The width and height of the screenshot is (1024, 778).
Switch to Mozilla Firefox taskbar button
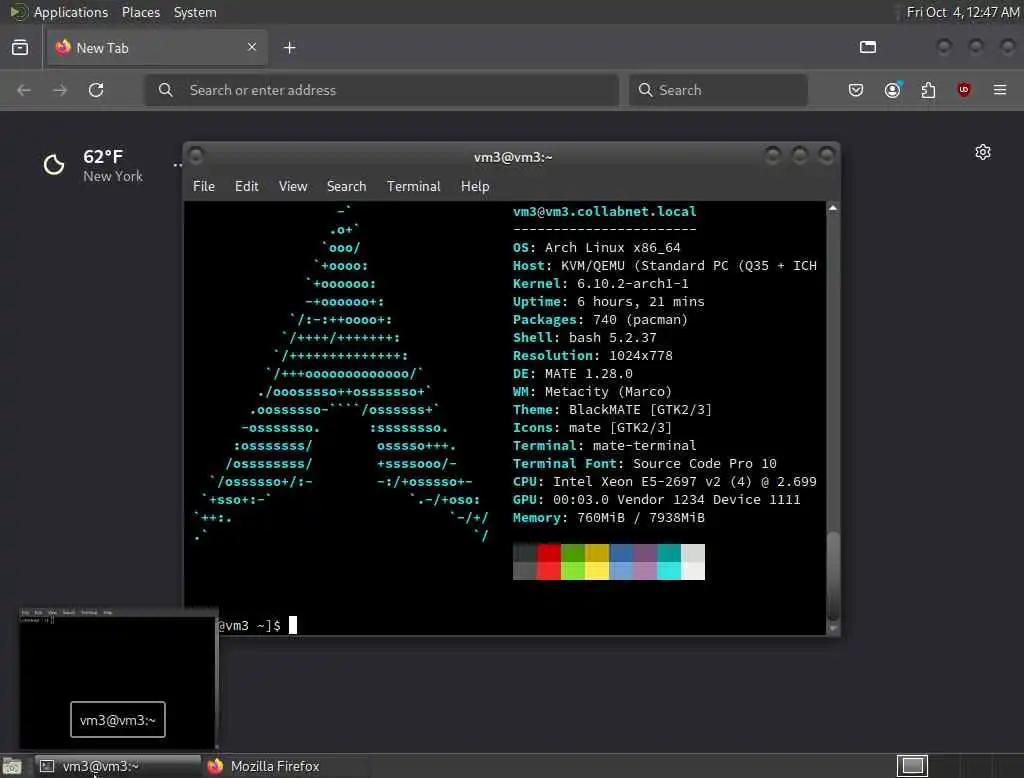click(x=284, y=766)
